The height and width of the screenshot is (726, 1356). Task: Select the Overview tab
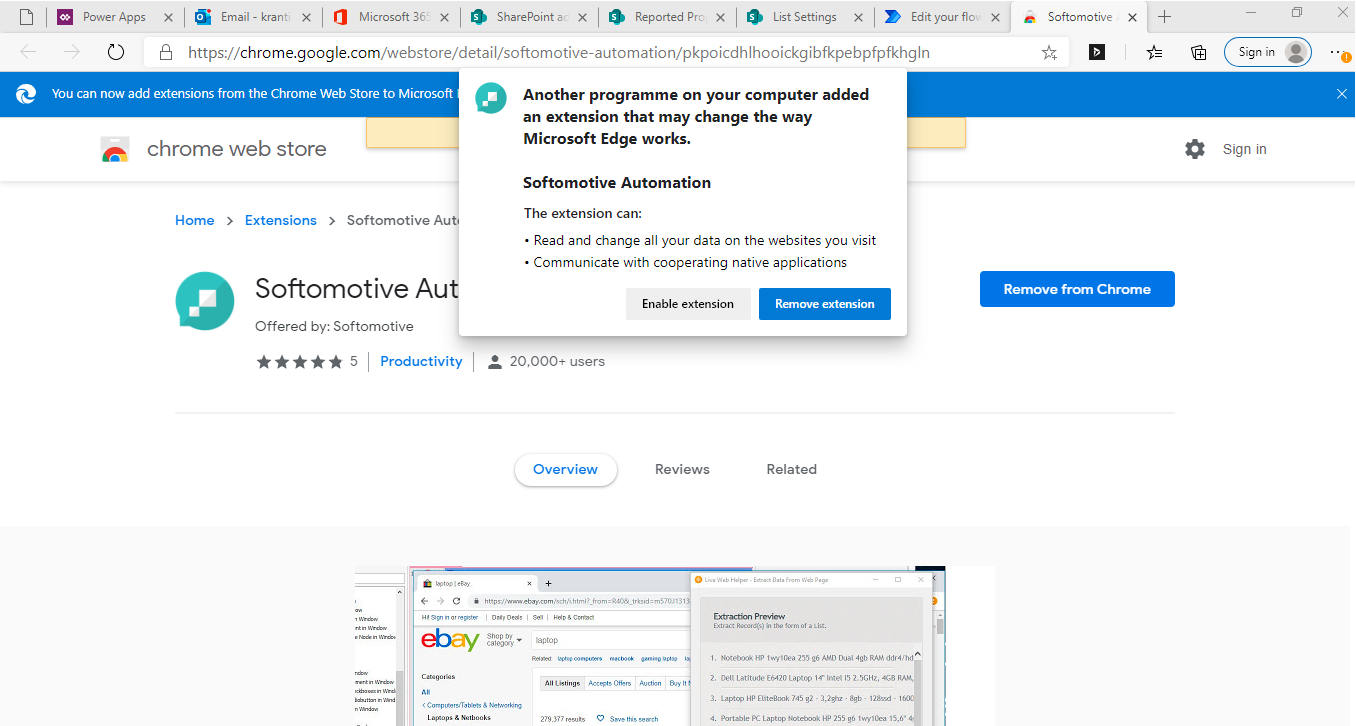click(565, 469)
